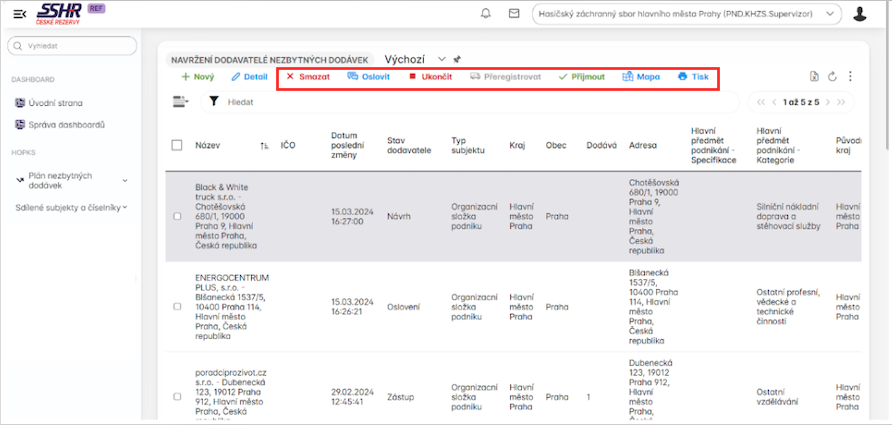Open the Mapa map view
This screenshot has height=425, width=892.
point(641,76)
